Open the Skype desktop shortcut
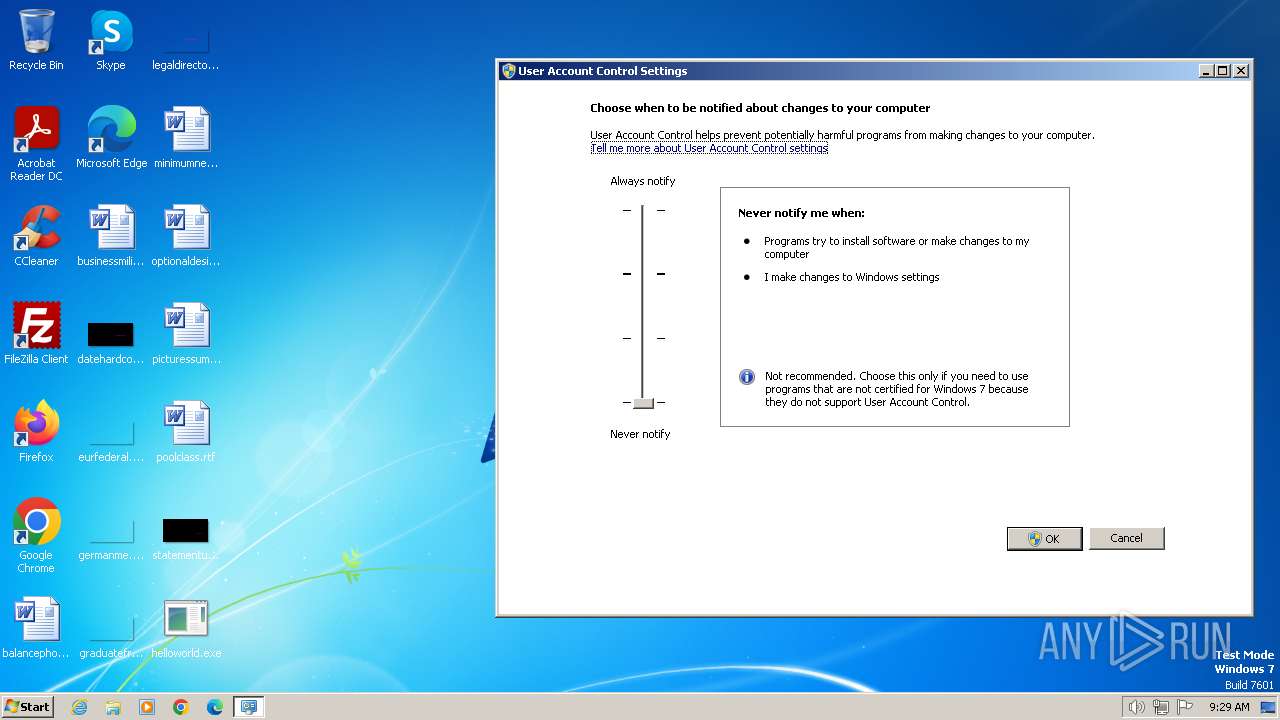The image size is (1280, 720). 111,40
